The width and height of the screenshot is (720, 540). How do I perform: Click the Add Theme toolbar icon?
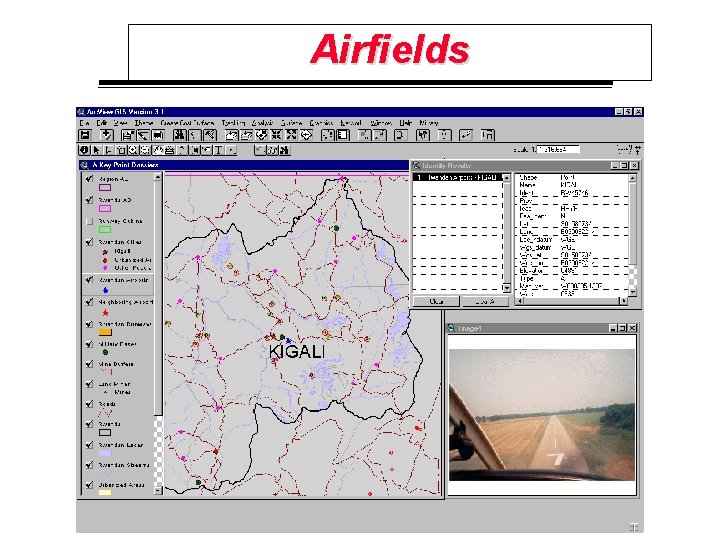click(107, 135)
